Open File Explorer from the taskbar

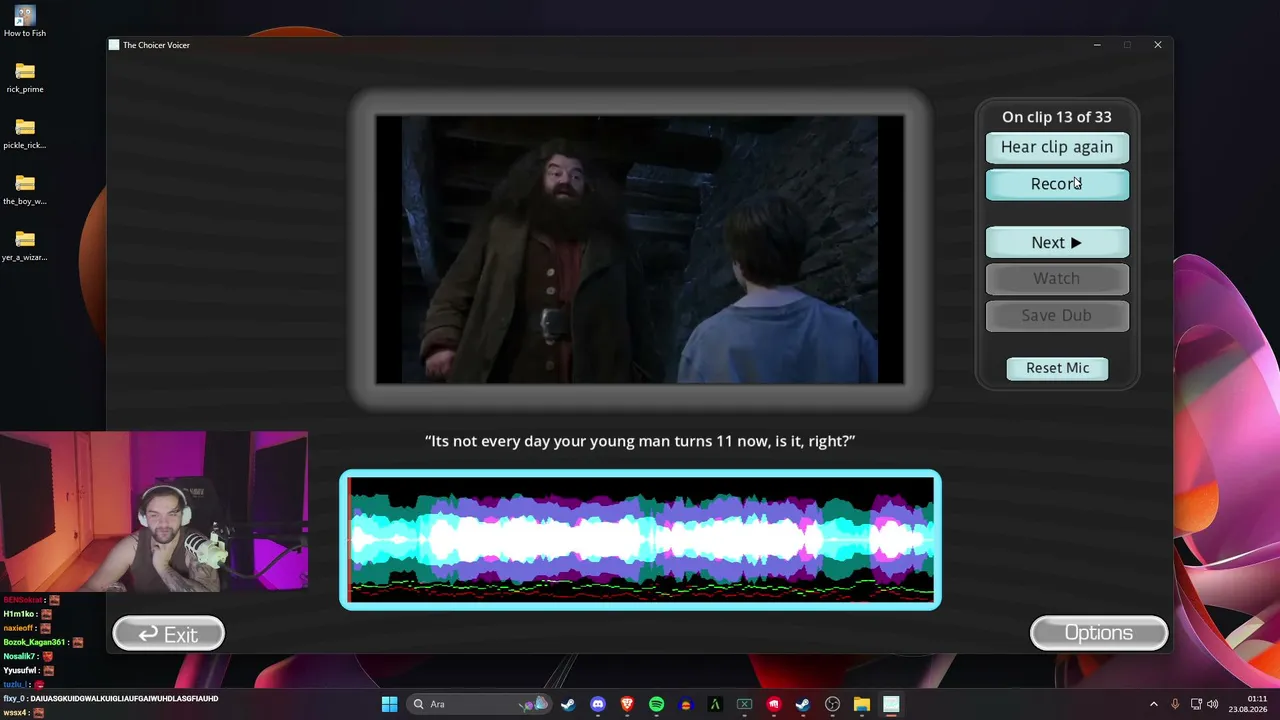pyautogui.click(x=861, y=704)
